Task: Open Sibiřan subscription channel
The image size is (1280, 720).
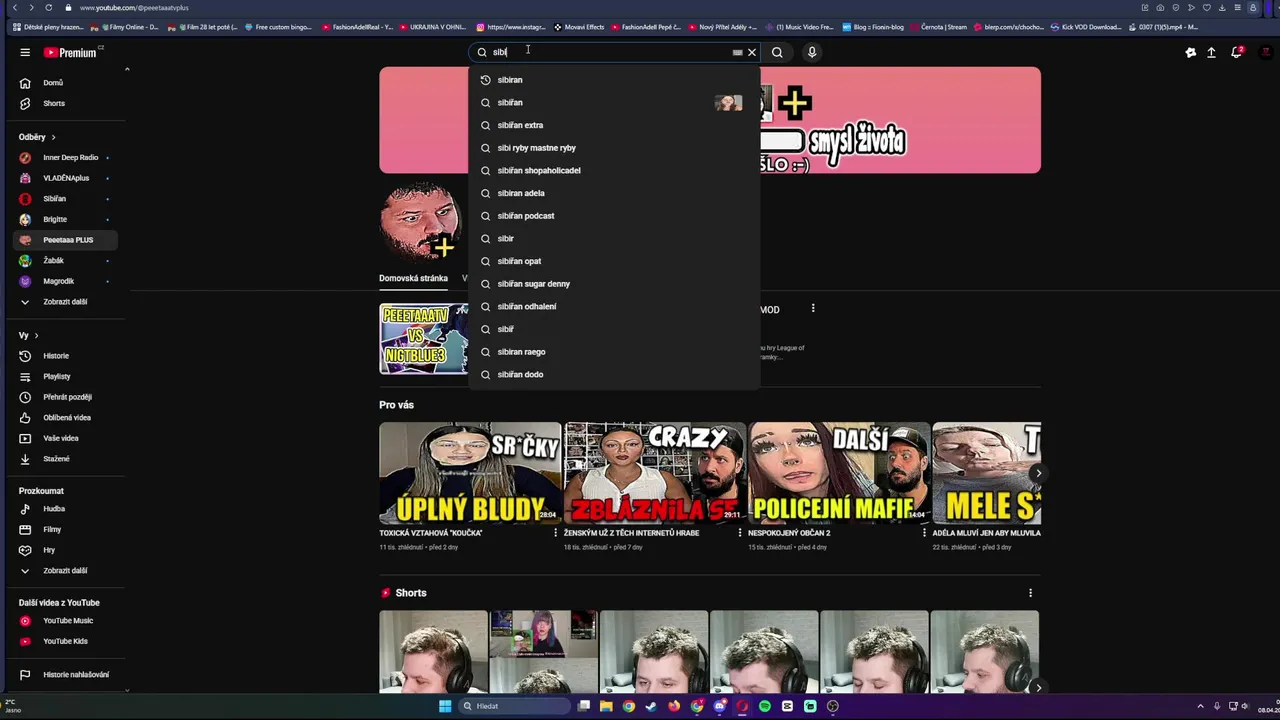Action: coord(66,199)
